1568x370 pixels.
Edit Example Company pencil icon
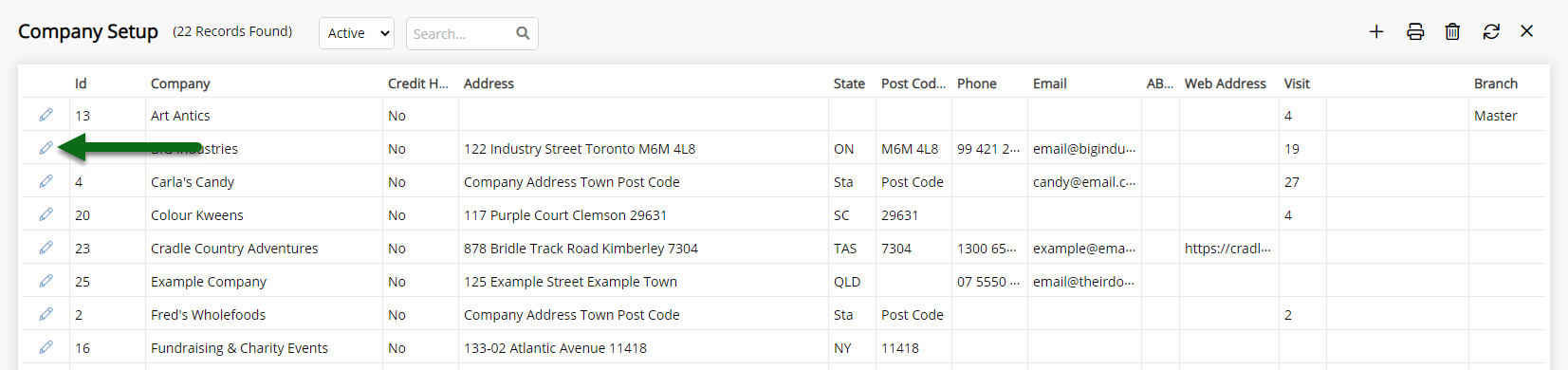point(46,281)
